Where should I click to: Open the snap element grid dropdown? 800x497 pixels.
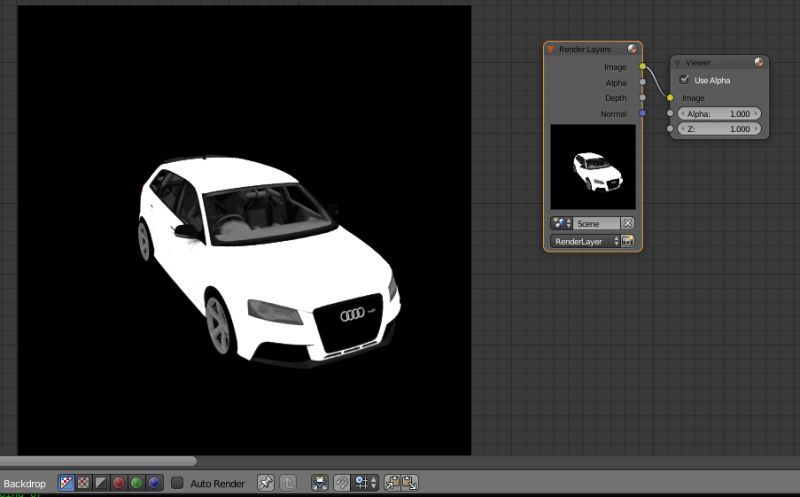coord(365,483)
